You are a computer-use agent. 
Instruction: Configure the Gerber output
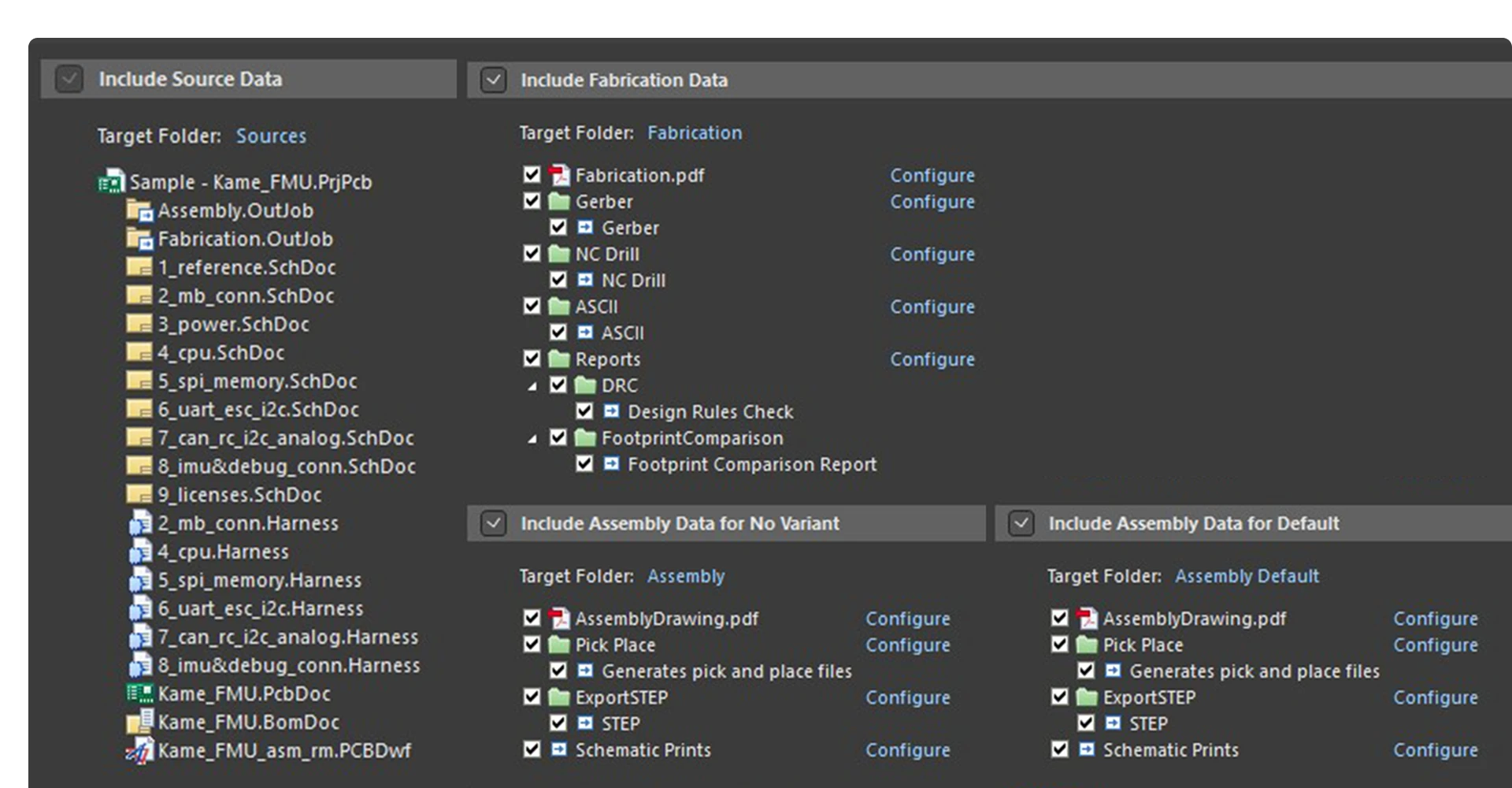point(932,202)
